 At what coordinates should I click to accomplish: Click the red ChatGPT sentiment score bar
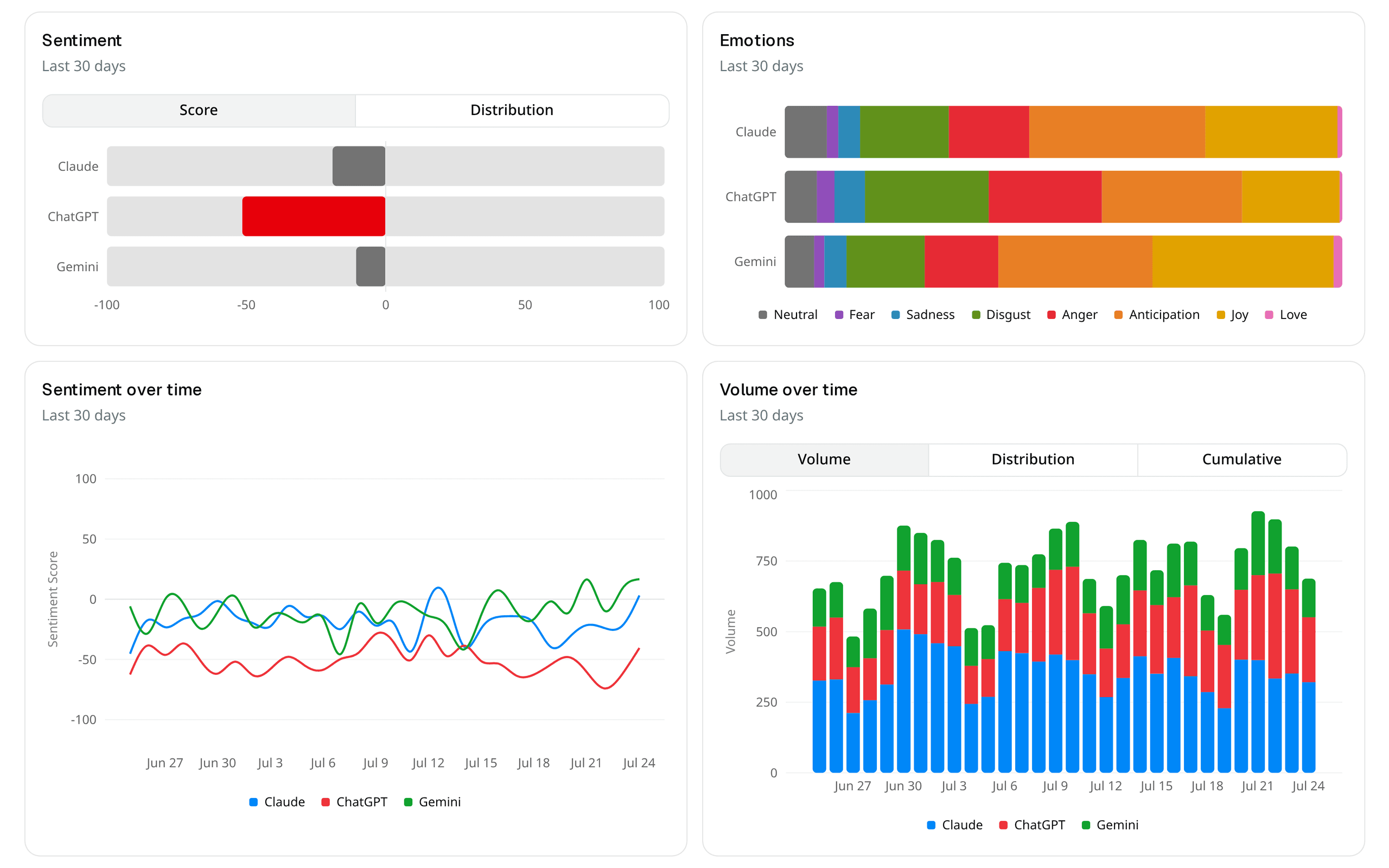(x=314, y=216)
